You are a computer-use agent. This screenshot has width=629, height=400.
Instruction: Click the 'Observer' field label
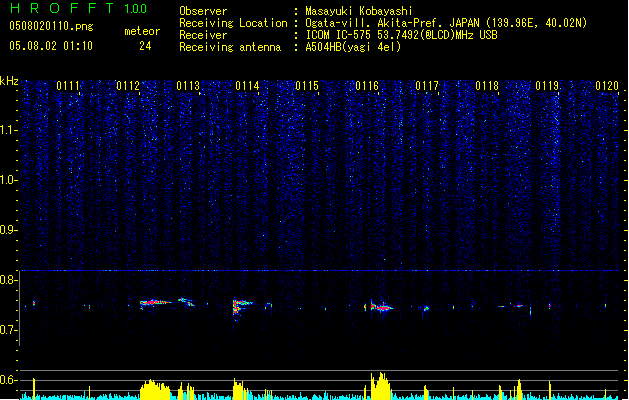(203, 11)
